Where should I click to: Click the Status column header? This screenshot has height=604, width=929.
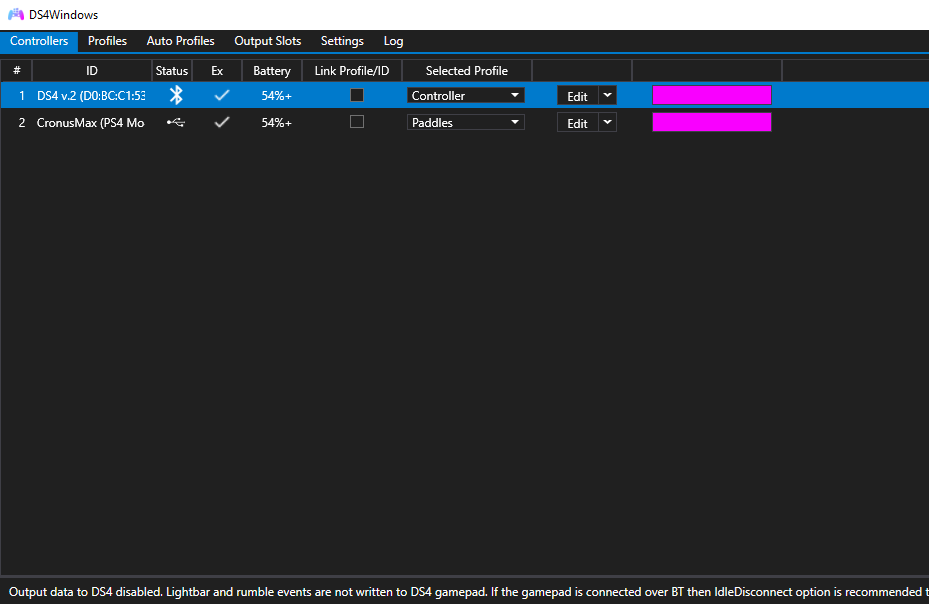point(171,70)
